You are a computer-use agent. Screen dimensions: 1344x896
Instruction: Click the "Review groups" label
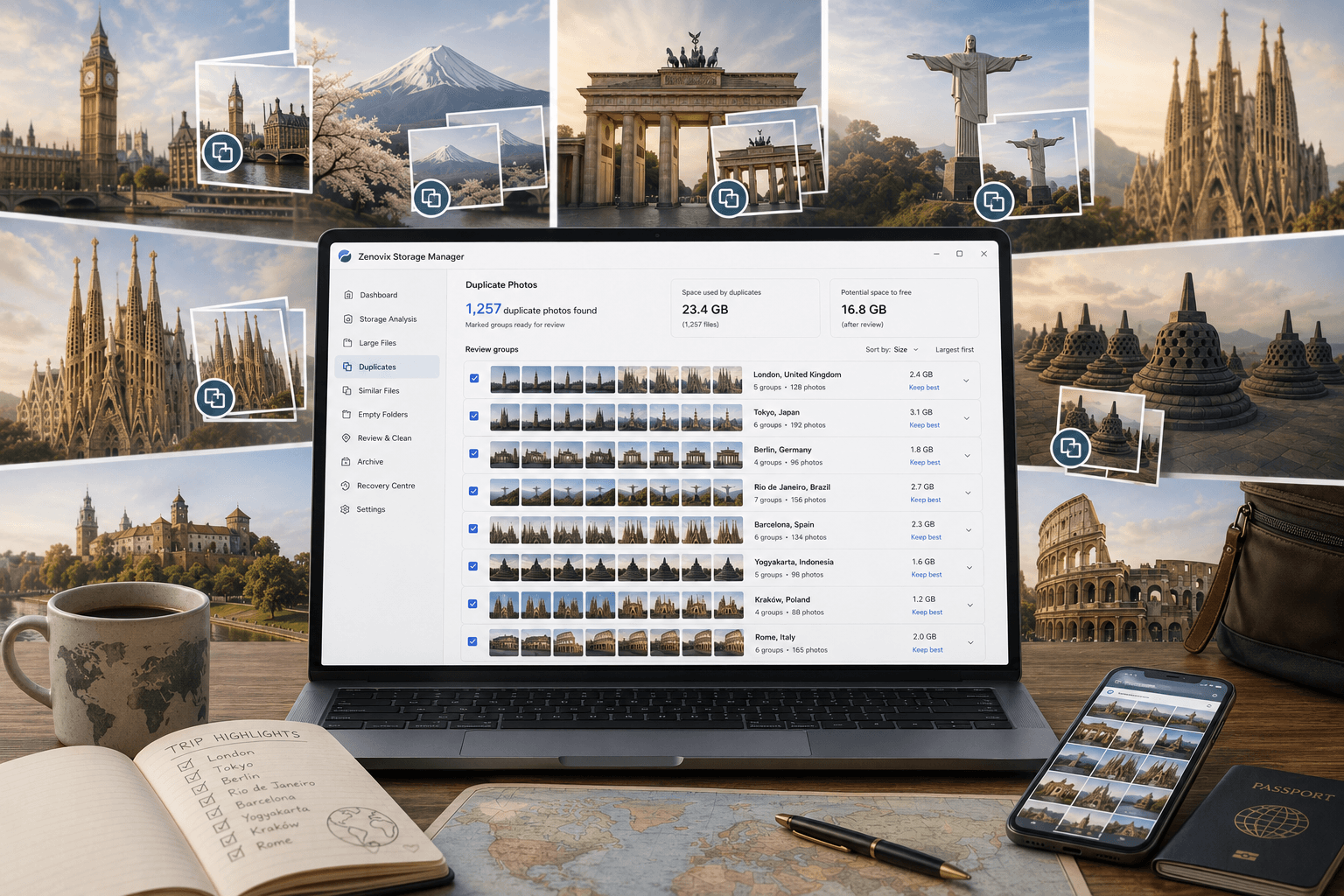(492, 349)
